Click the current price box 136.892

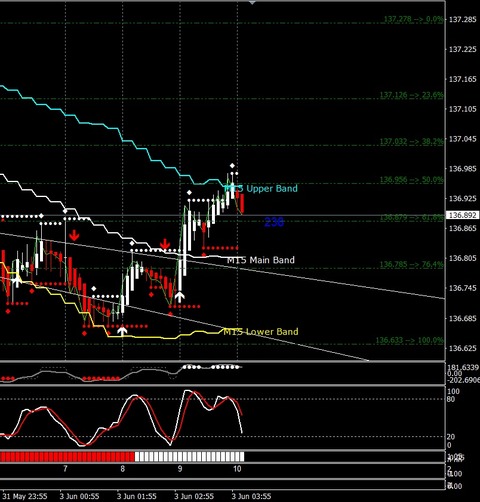[x=463, y=215]
